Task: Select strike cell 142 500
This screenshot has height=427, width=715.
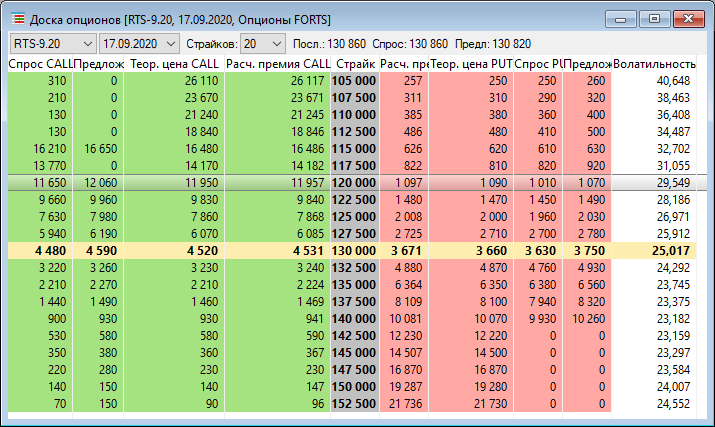Action: point(355,336)
